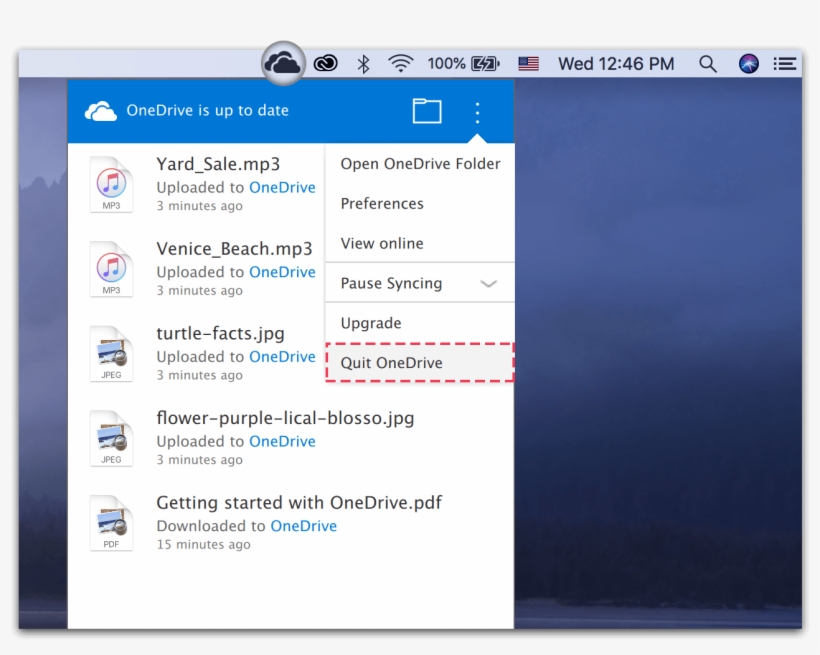Open the folder icon in OneDrive header
This screenshot has height=655, width=820.
coord(426,111)
